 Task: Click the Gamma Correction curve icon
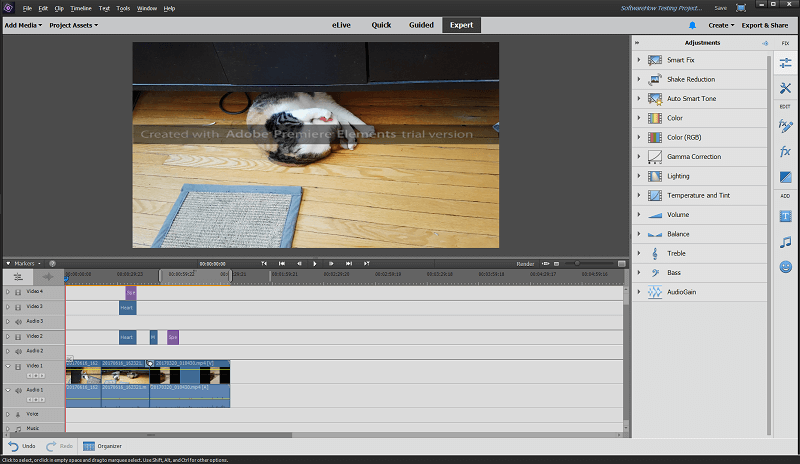point(655,157)
